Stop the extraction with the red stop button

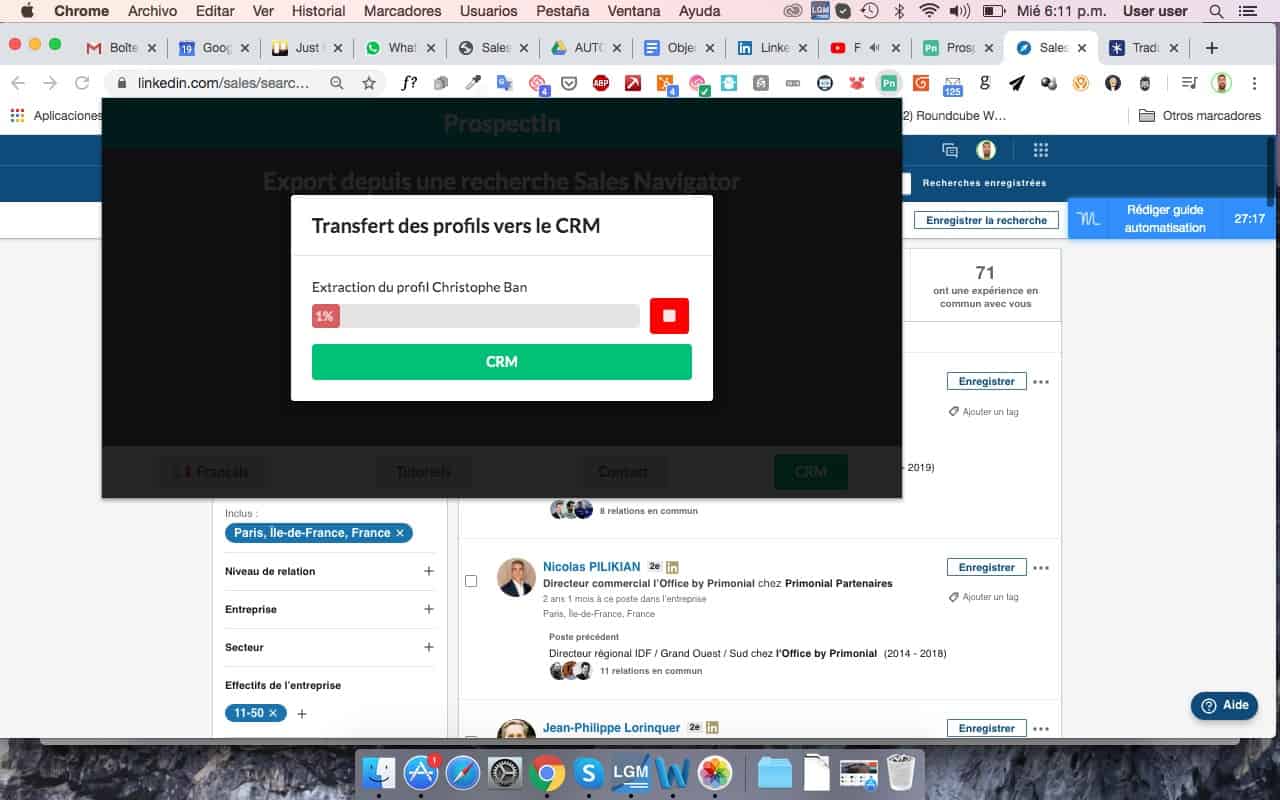669,316
